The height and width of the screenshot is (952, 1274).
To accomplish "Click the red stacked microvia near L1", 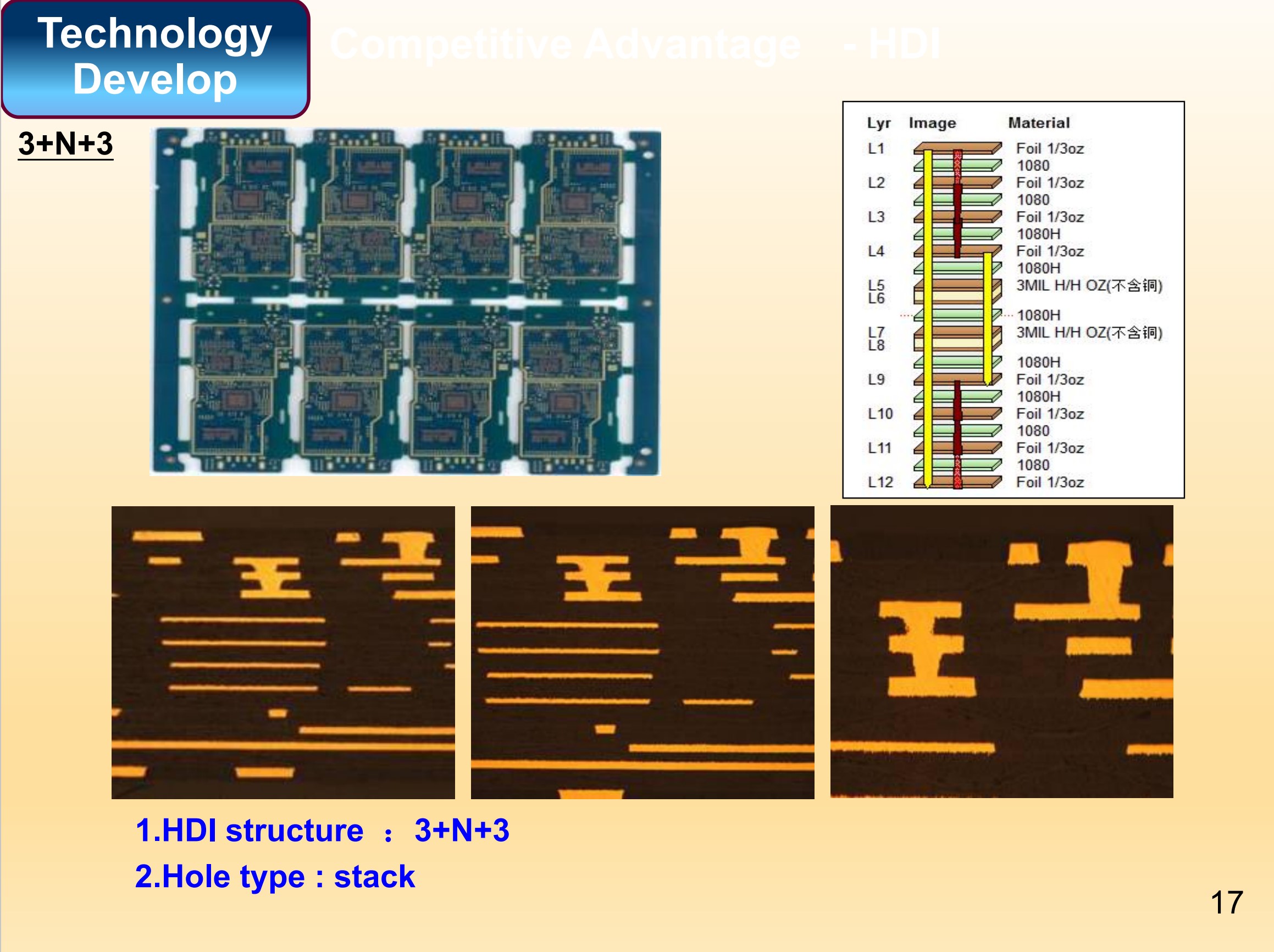I will tap(957, 164).
